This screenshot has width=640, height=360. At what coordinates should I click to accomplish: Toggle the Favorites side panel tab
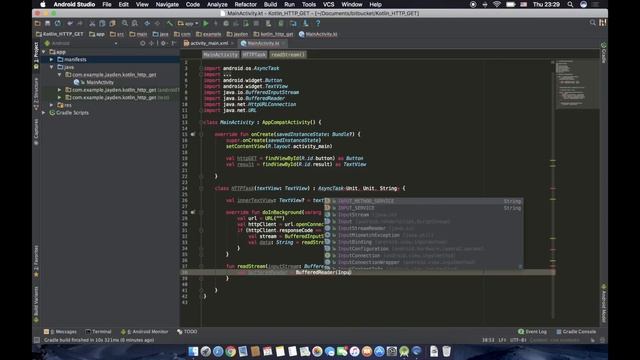click(36, 261)
